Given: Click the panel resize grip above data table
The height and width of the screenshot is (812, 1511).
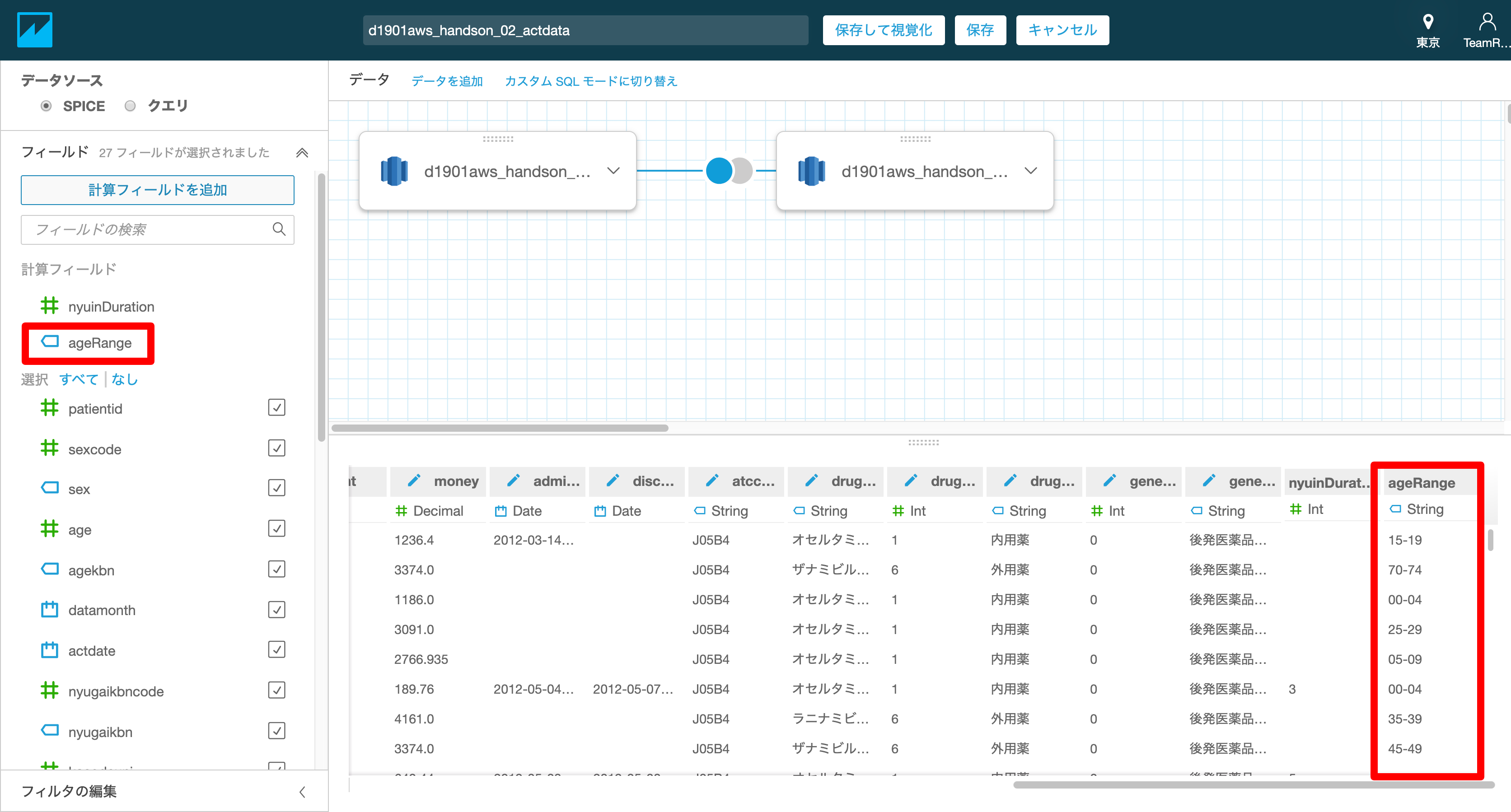Looking at the screenshot, I should pyautogui.click(x=923, y=443).
